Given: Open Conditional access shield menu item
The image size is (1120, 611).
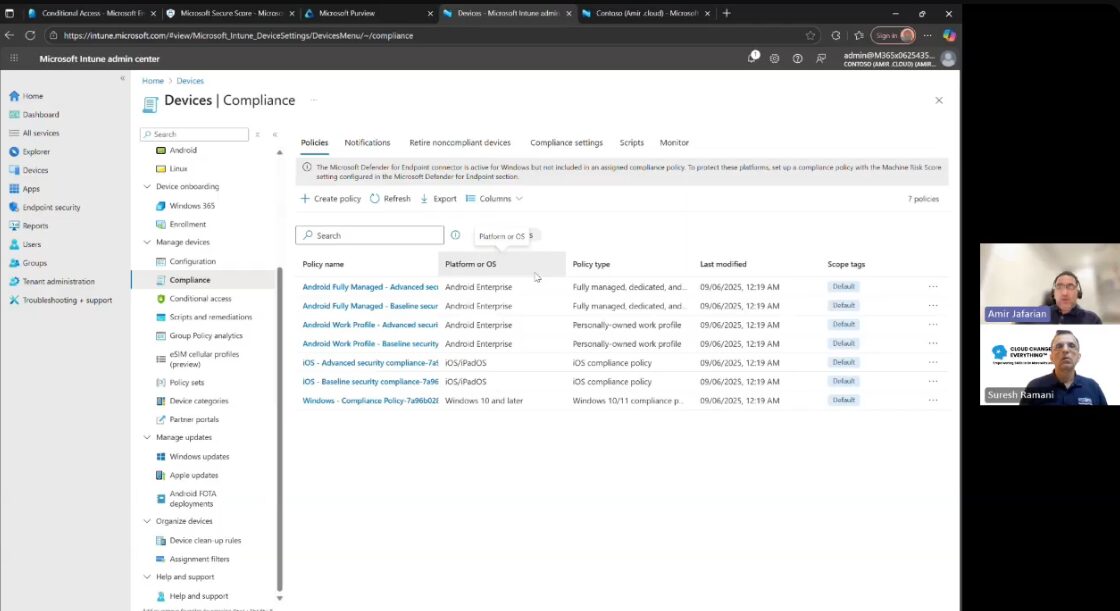Looking at the screenshot, I should point(199,298).
